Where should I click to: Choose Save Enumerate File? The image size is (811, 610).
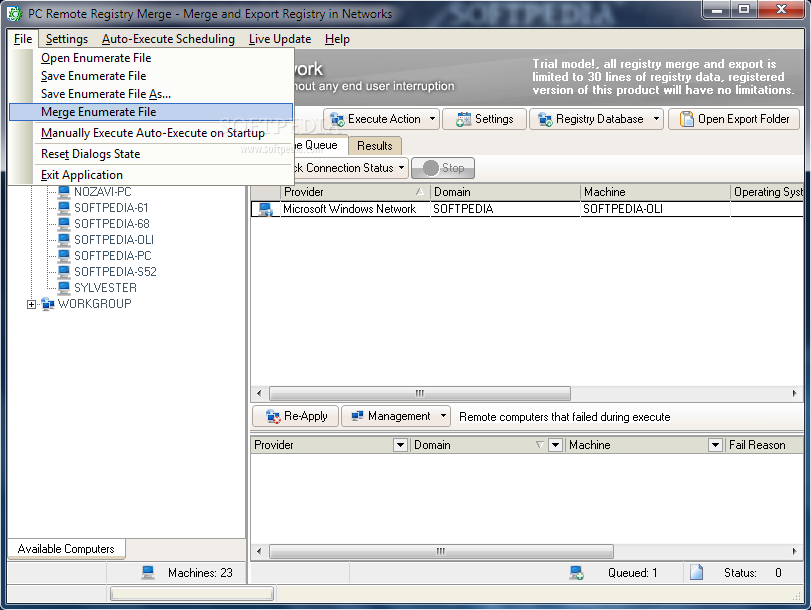(151, 76)
